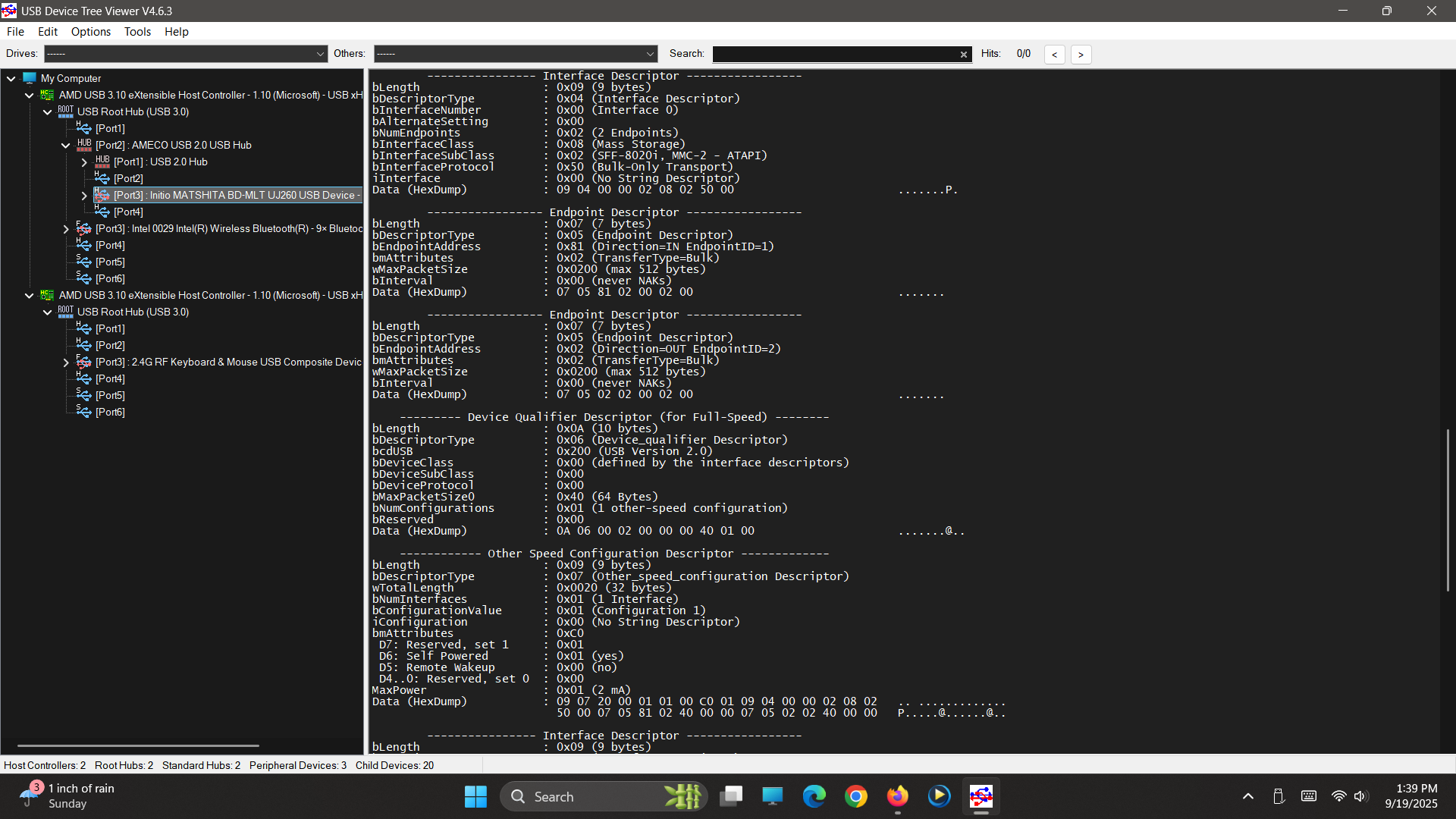Collapse the first AMD USB host controller node
1456x819 pixels.
tap(30, 95)
